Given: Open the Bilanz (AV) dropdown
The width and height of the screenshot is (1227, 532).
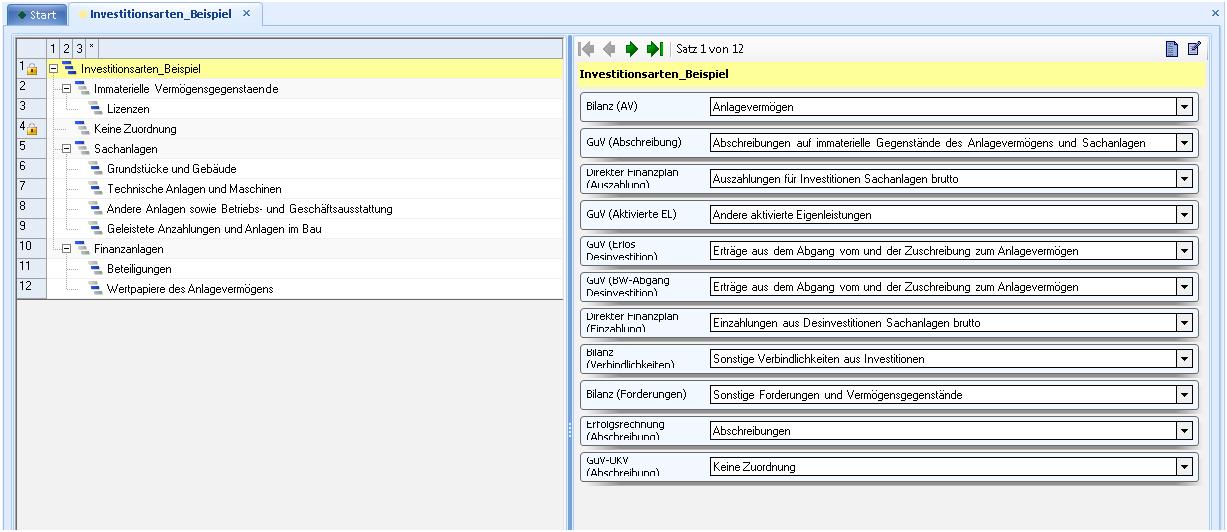Looking at the screenshot, I should (1185, 107).
